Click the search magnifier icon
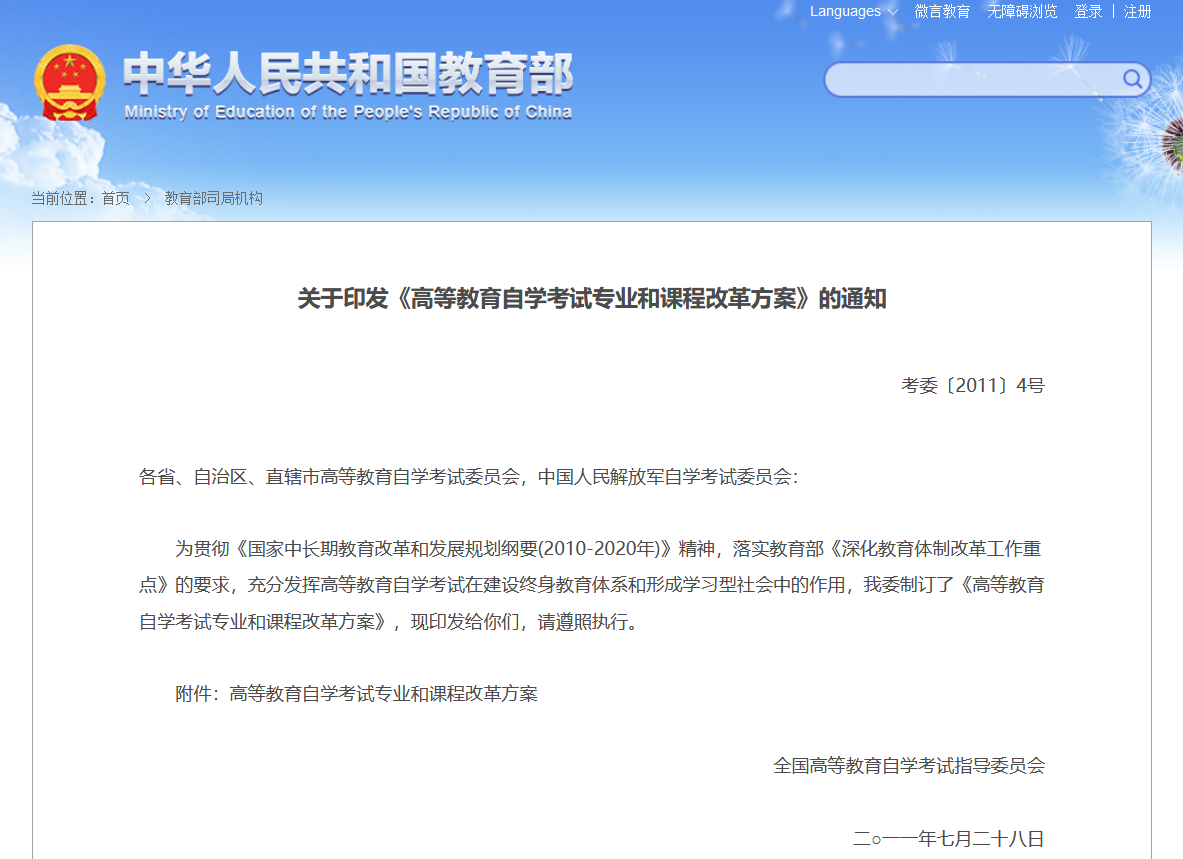The width and height of the screenshot is (1183, 859). click(1132, 79)
